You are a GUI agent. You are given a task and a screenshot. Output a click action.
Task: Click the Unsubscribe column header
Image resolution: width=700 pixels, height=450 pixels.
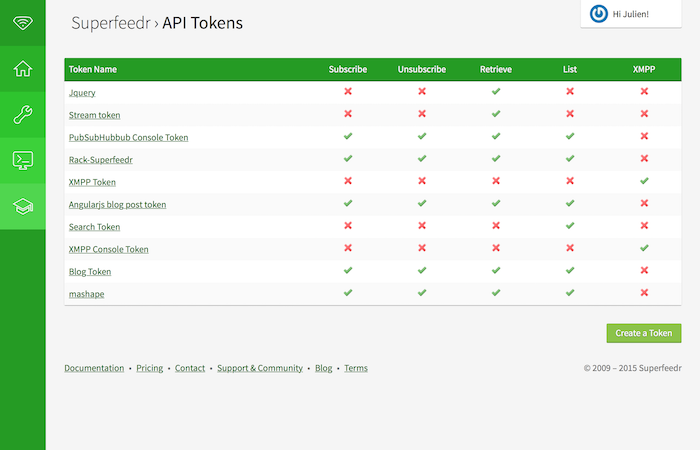(x=422, y=69)
